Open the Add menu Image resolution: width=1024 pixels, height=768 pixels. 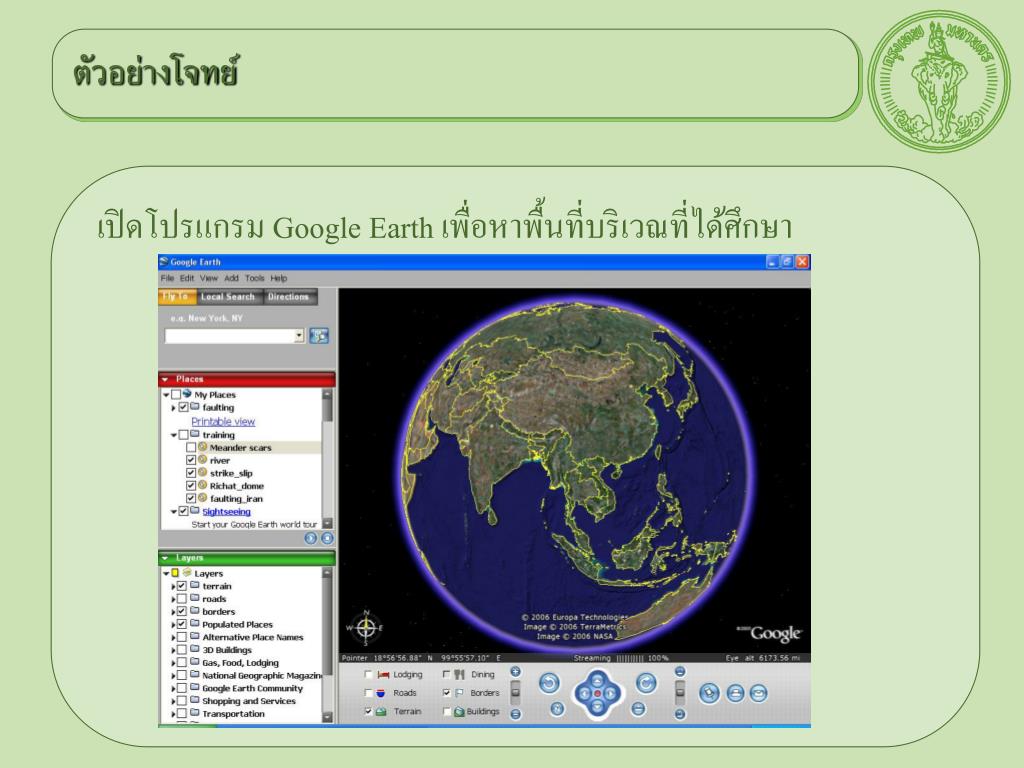pyautogui.click(x=231, y=278)
